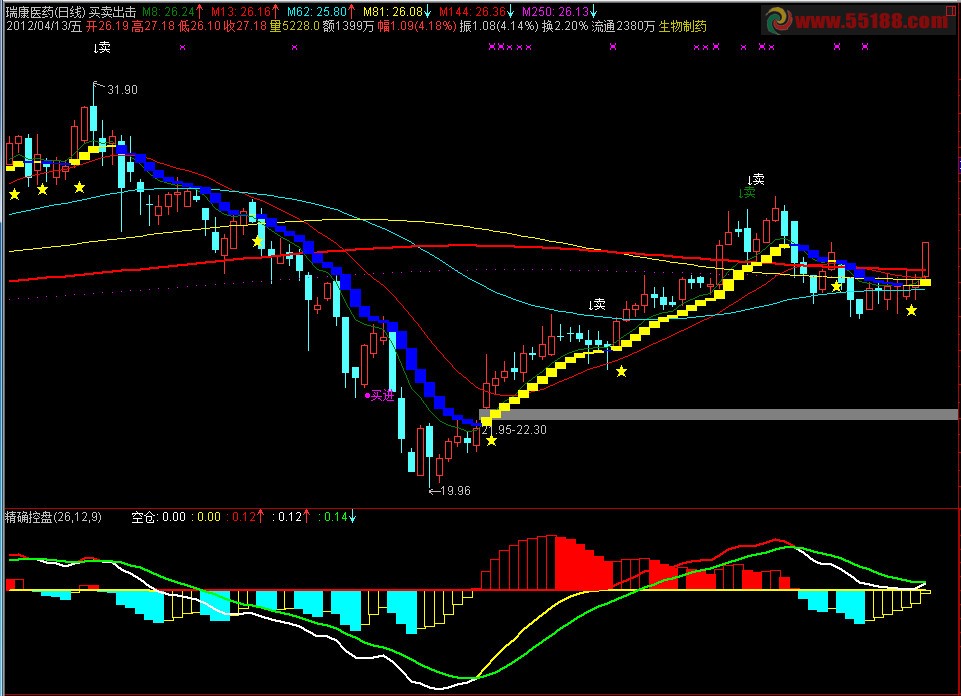Click the green 0.14 indicator value
This screenshot has height=696, width=961.
tap(335, 516)
